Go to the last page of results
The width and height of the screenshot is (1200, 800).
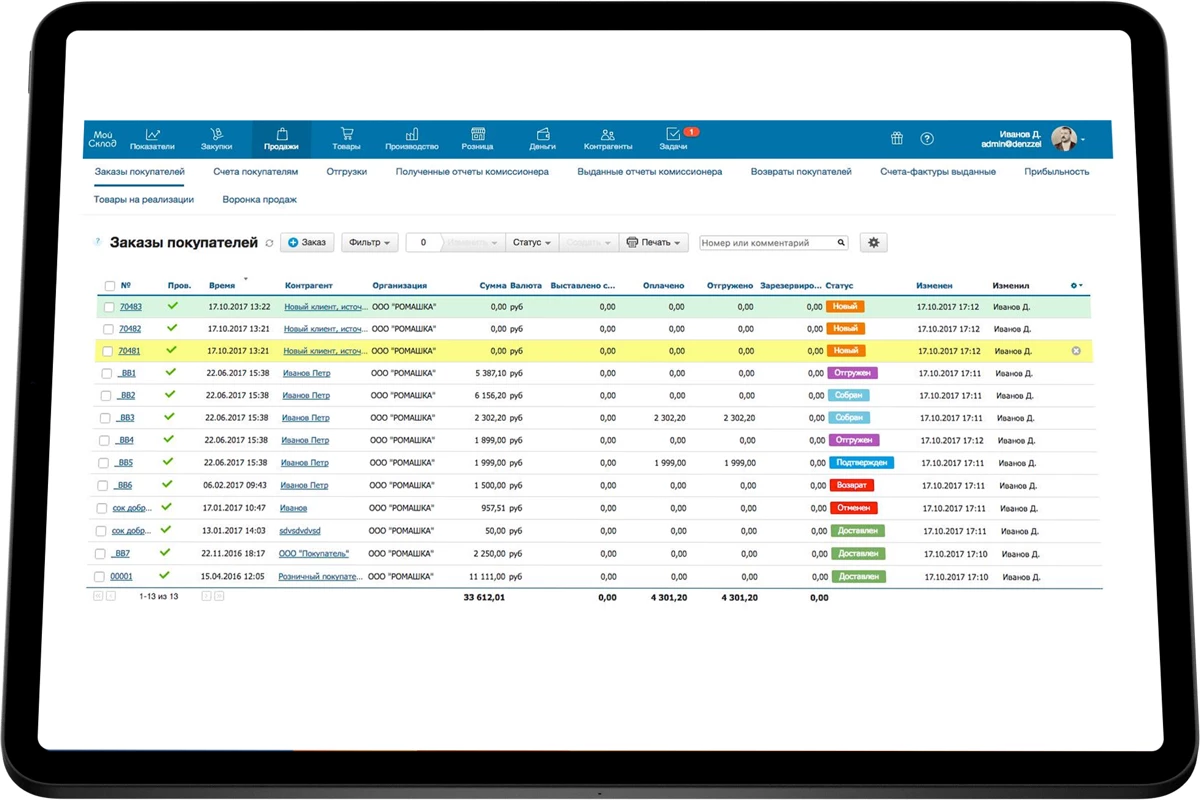point(219,596)
